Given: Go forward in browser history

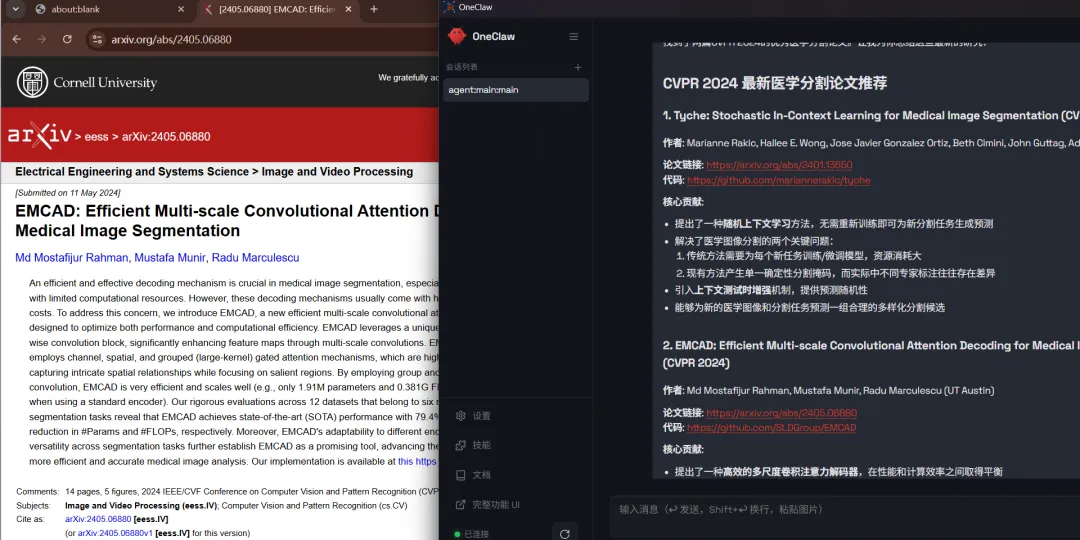Looking at the screenshot, I should coord(42,39).
